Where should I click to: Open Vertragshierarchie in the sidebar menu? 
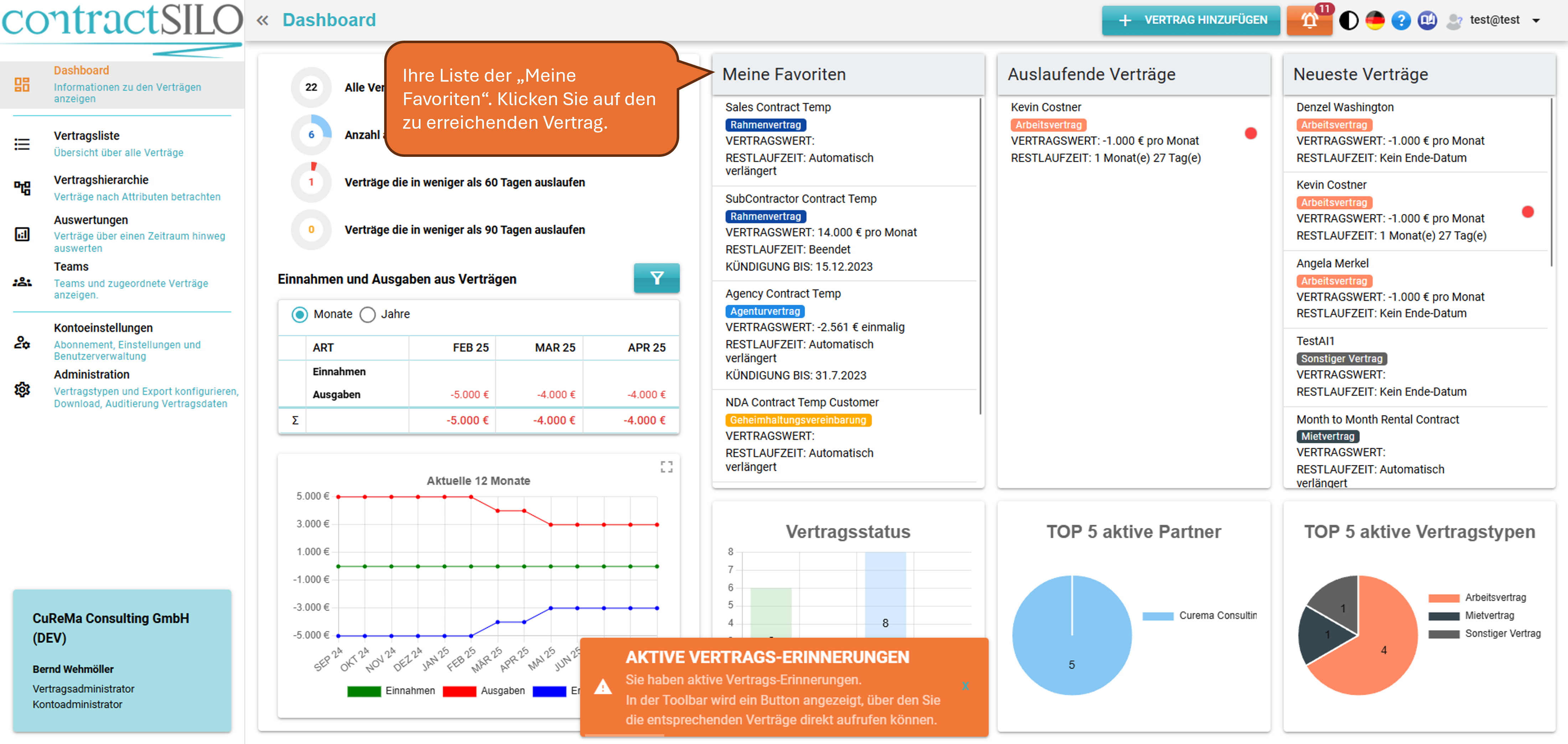click(x=101, y=180)
